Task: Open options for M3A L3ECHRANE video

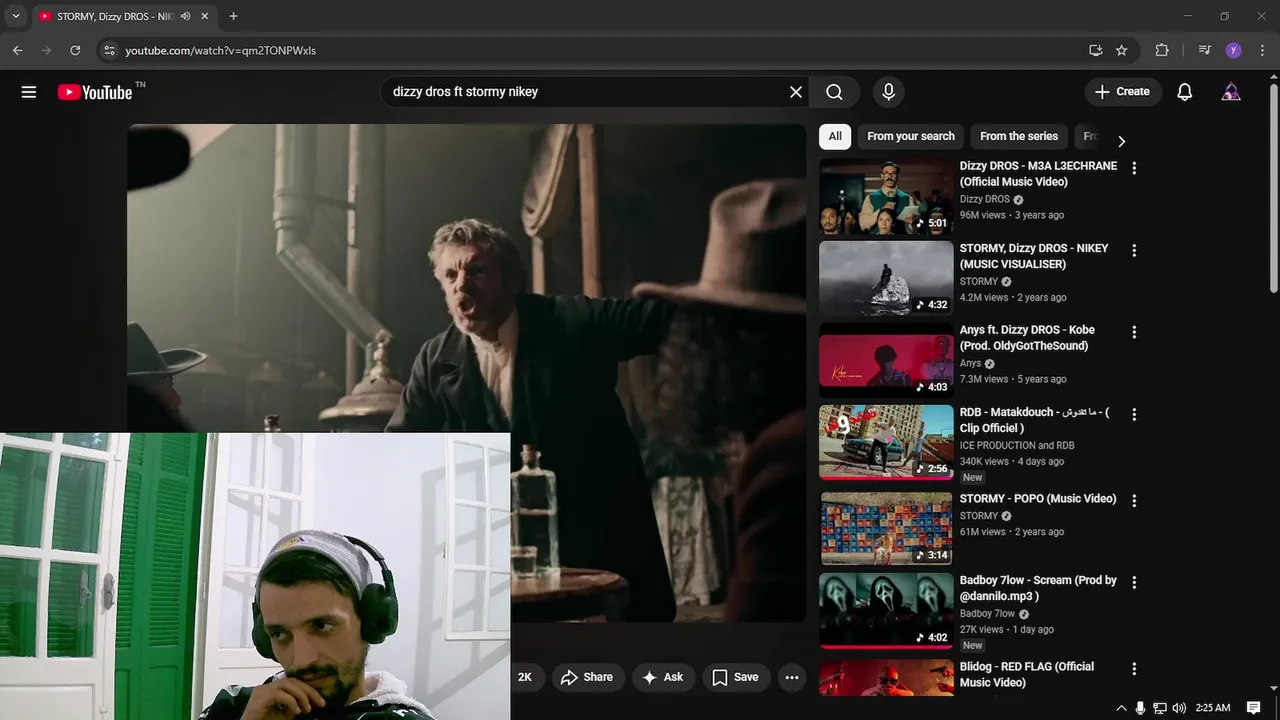Action: [1134, 168]
